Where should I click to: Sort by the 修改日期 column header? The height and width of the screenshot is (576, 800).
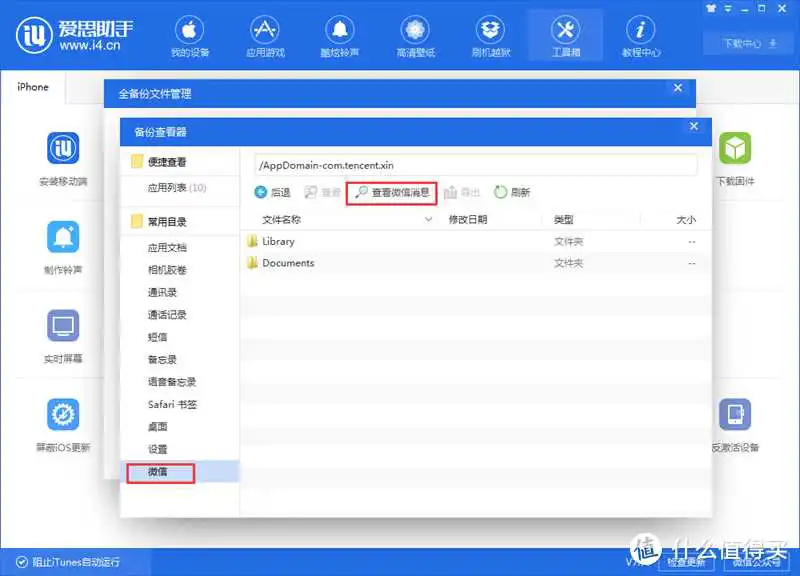point(468,220)
